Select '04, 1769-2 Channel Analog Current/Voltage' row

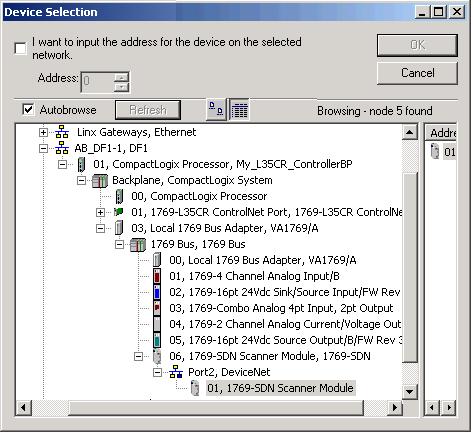point(285,324)
